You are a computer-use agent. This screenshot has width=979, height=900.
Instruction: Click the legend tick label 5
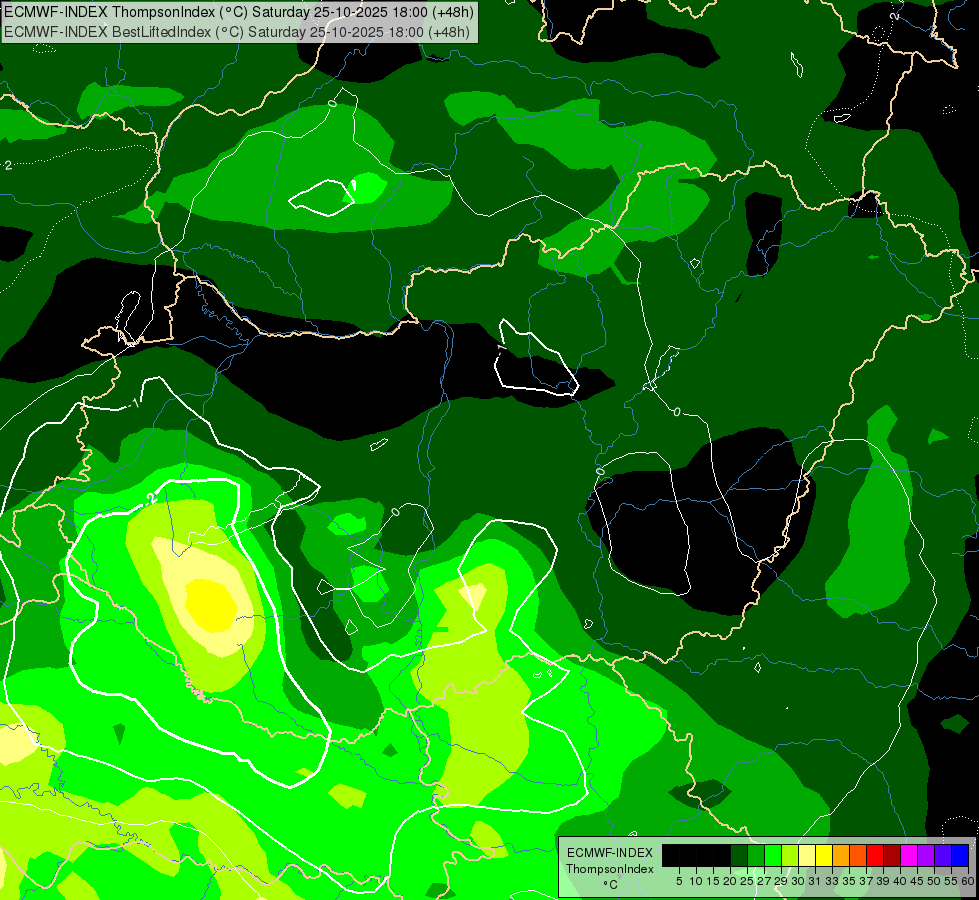(679, 881)
